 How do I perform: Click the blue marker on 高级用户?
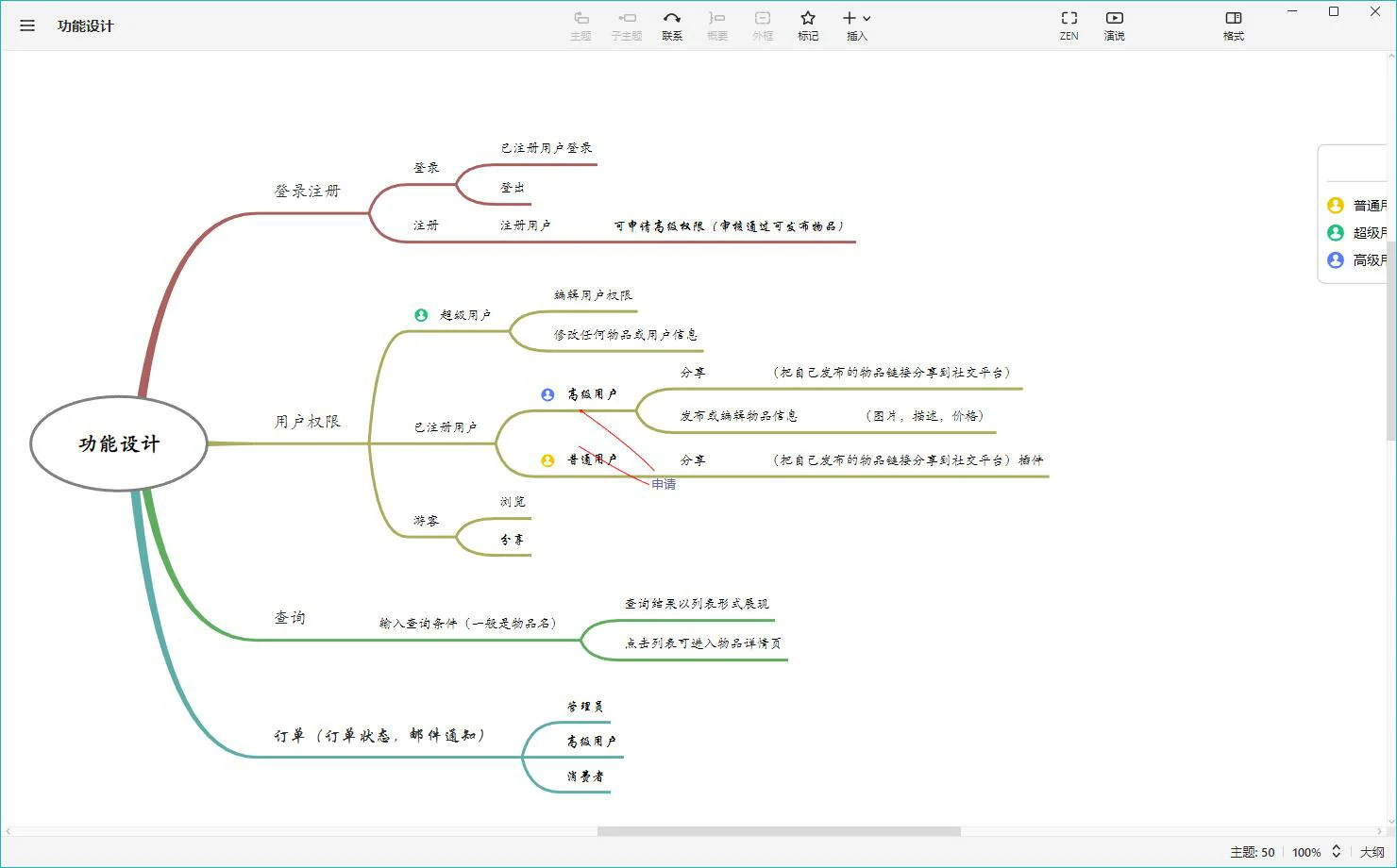coord(547,394)
